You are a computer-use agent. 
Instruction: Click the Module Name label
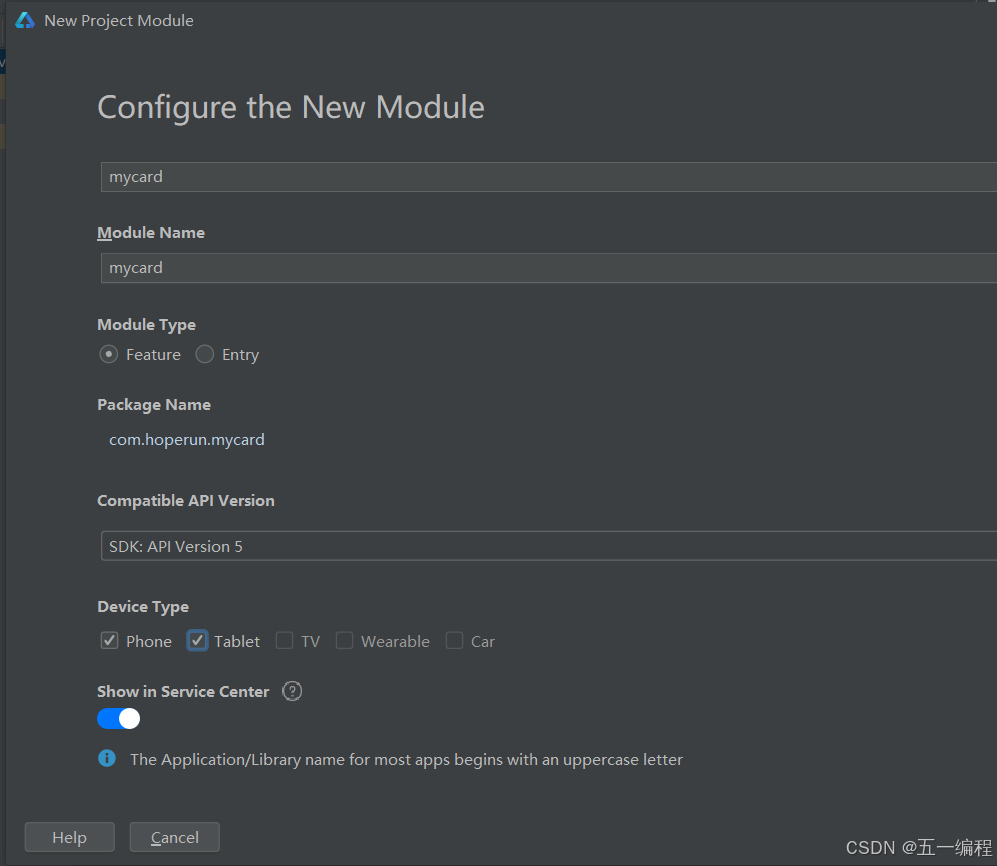point(151,233)
